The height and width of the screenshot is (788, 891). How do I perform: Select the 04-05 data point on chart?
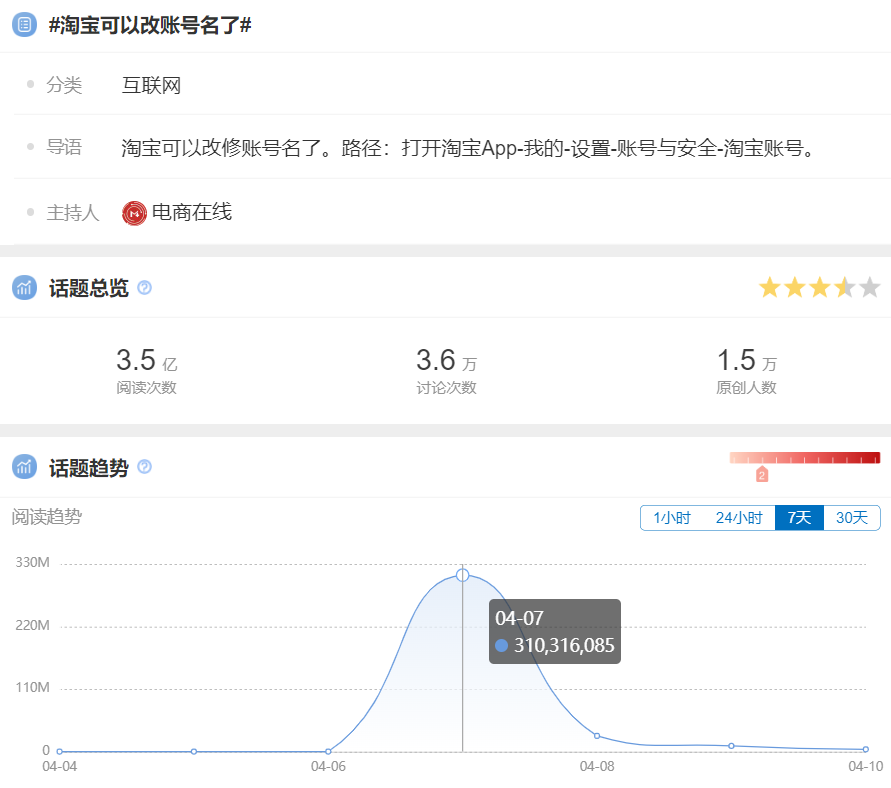(194, 751)
